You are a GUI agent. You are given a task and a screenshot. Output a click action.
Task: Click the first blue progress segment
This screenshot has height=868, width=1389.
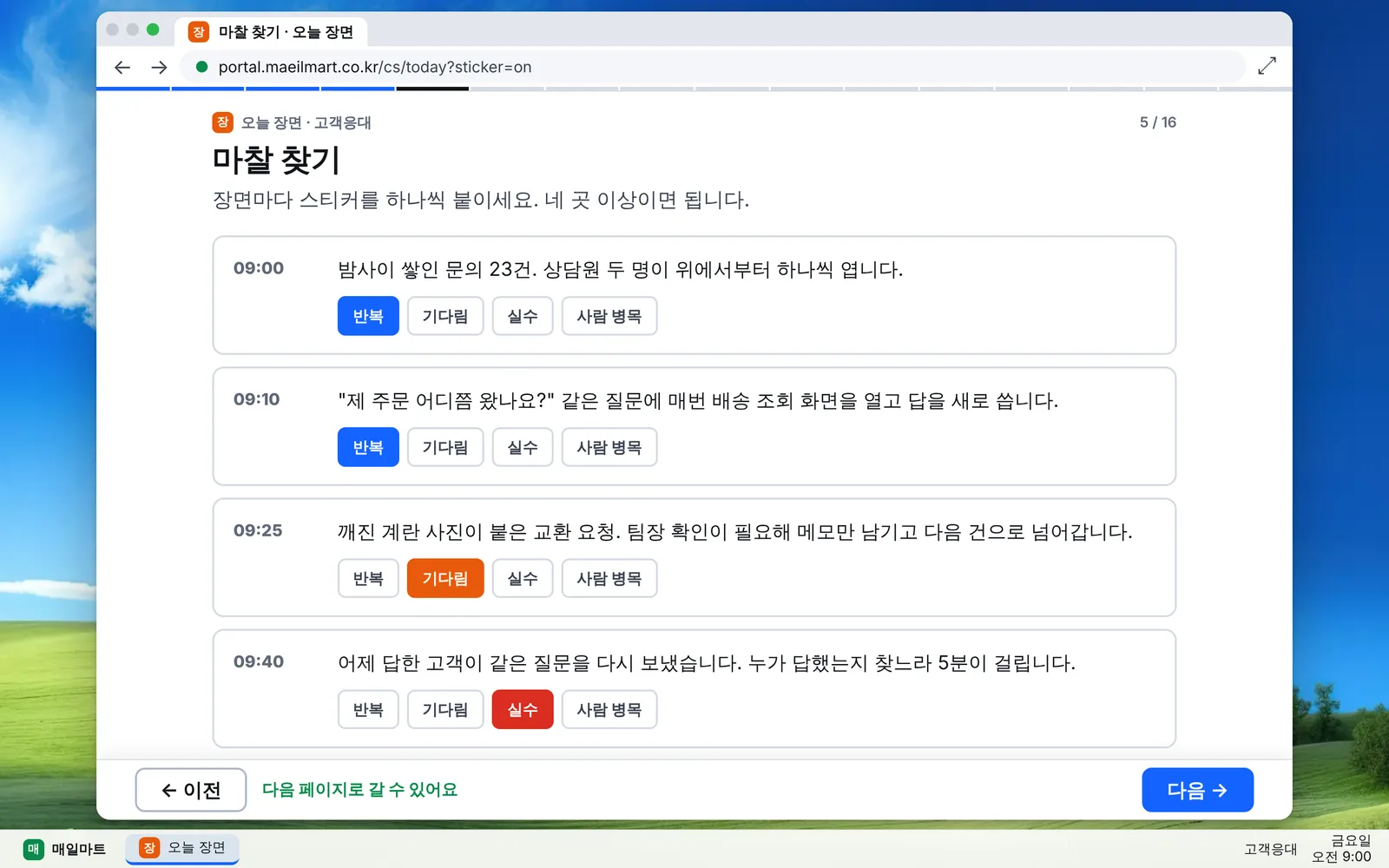[x=133, y=89]
